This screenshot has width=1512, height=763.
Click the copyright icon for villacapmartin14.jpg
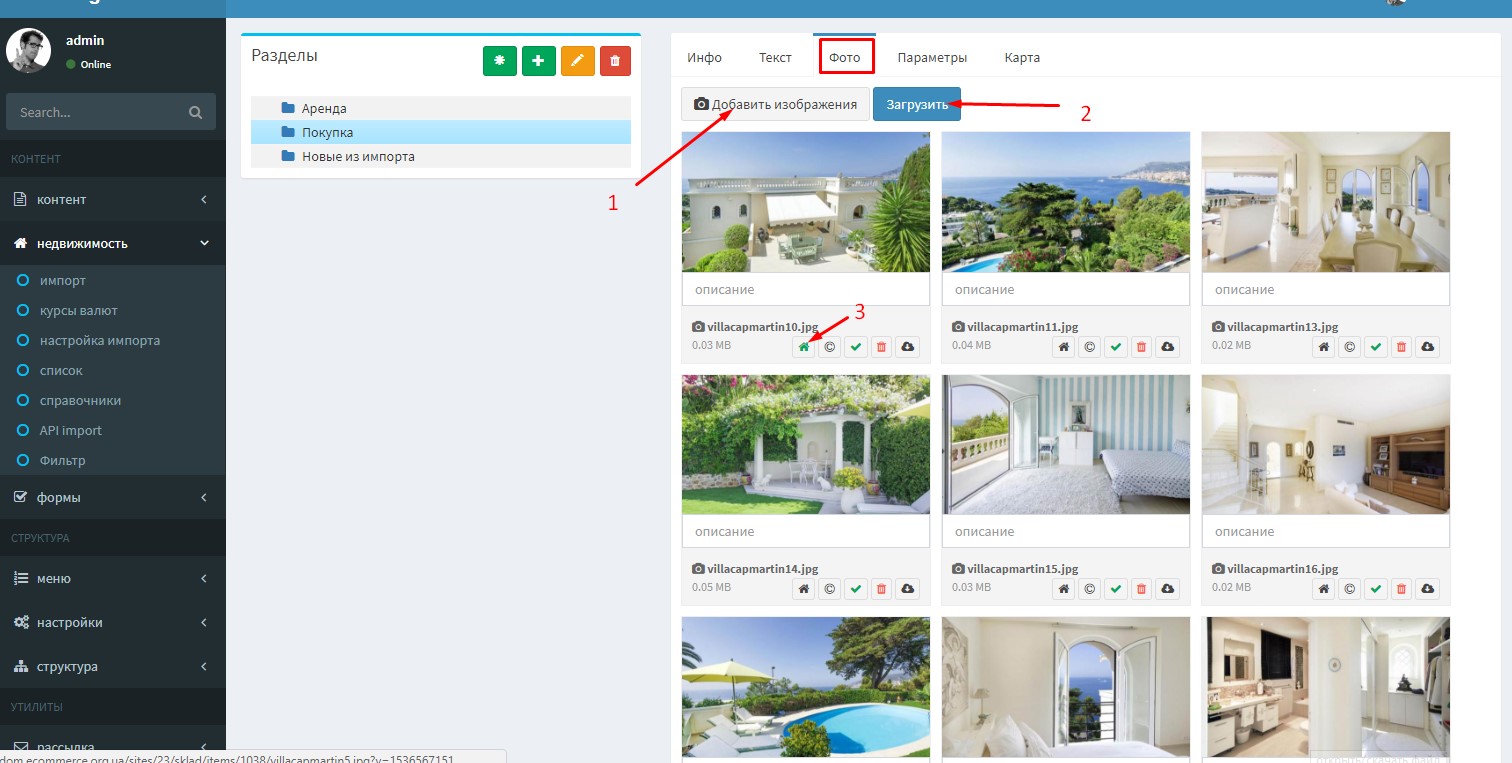(829, 589)
